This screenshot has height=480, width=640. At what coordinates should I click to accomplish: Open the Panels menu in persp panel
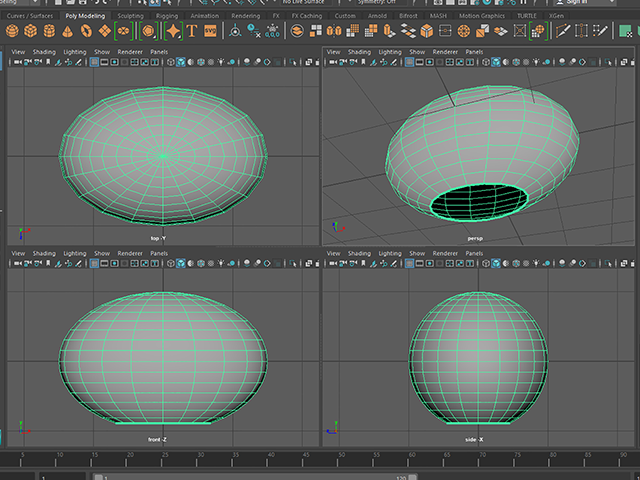click(474, 52)
